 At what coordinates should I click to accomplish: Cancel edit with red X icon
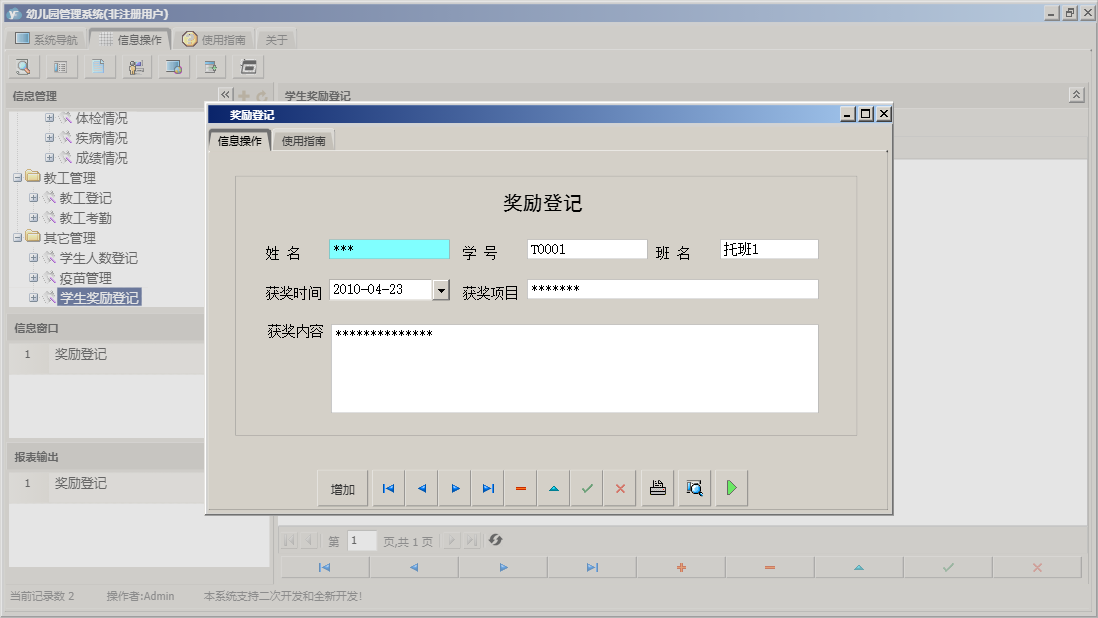click(x=620, y=488)
